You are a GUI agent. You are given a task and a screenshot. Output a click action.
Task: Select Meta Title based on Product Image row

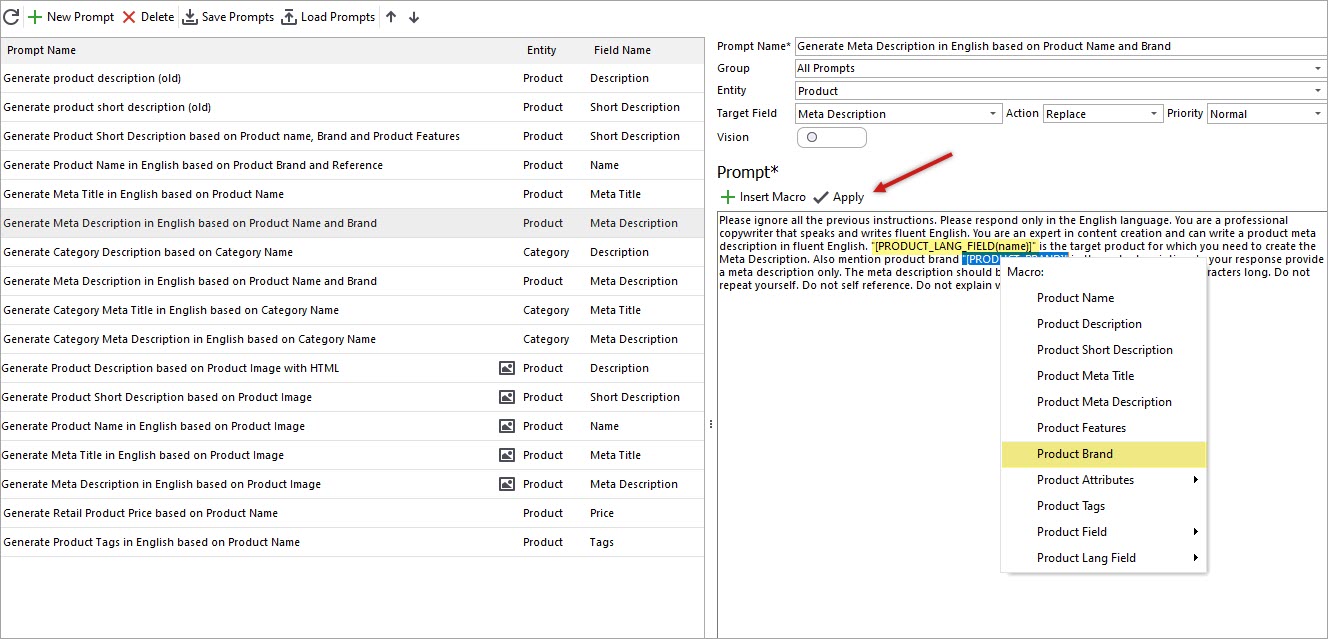click(352, 455)
